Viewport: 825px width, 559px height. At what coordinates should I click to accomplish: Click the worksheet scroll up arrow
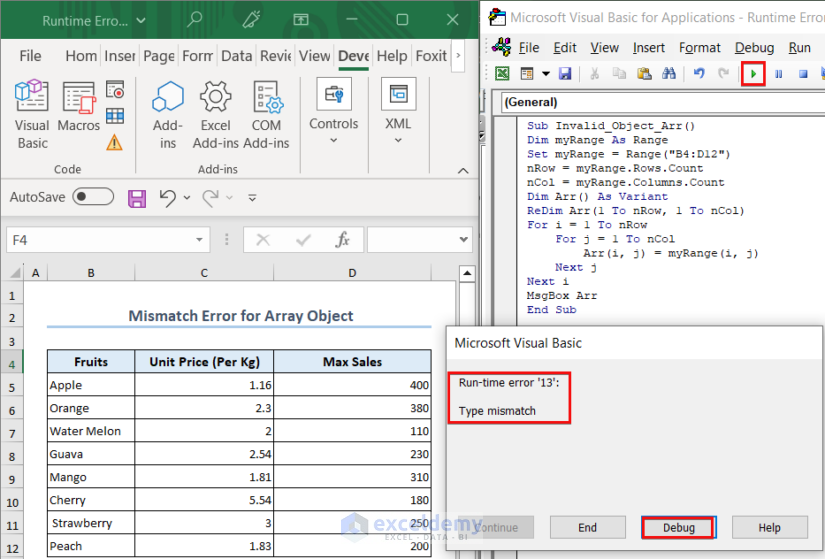click(467, 273)
